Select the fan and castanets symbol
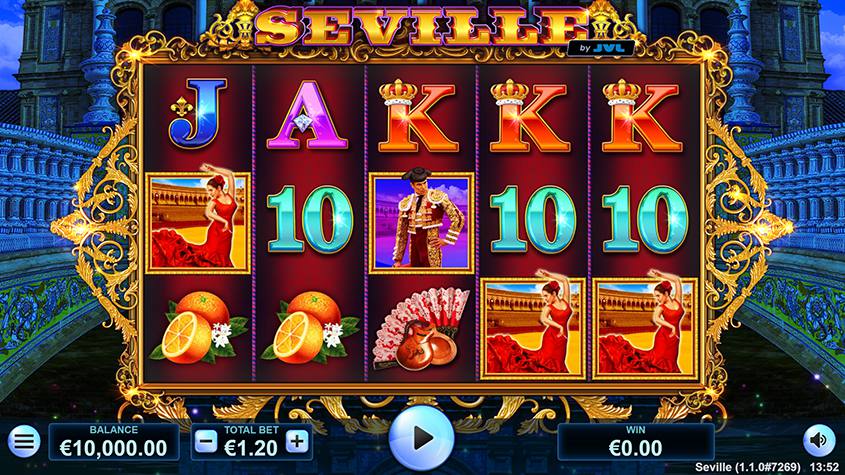The height and width of the screenshot is (475, 845). click(x=421, y=329)
